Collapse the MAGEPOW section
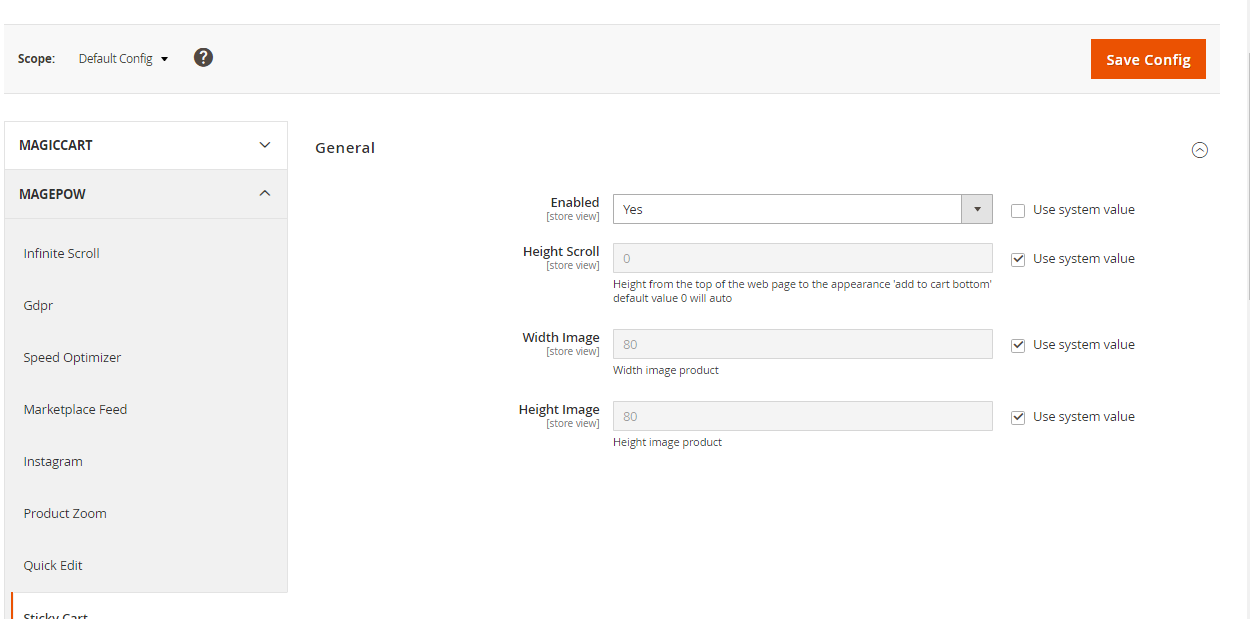 146,194
